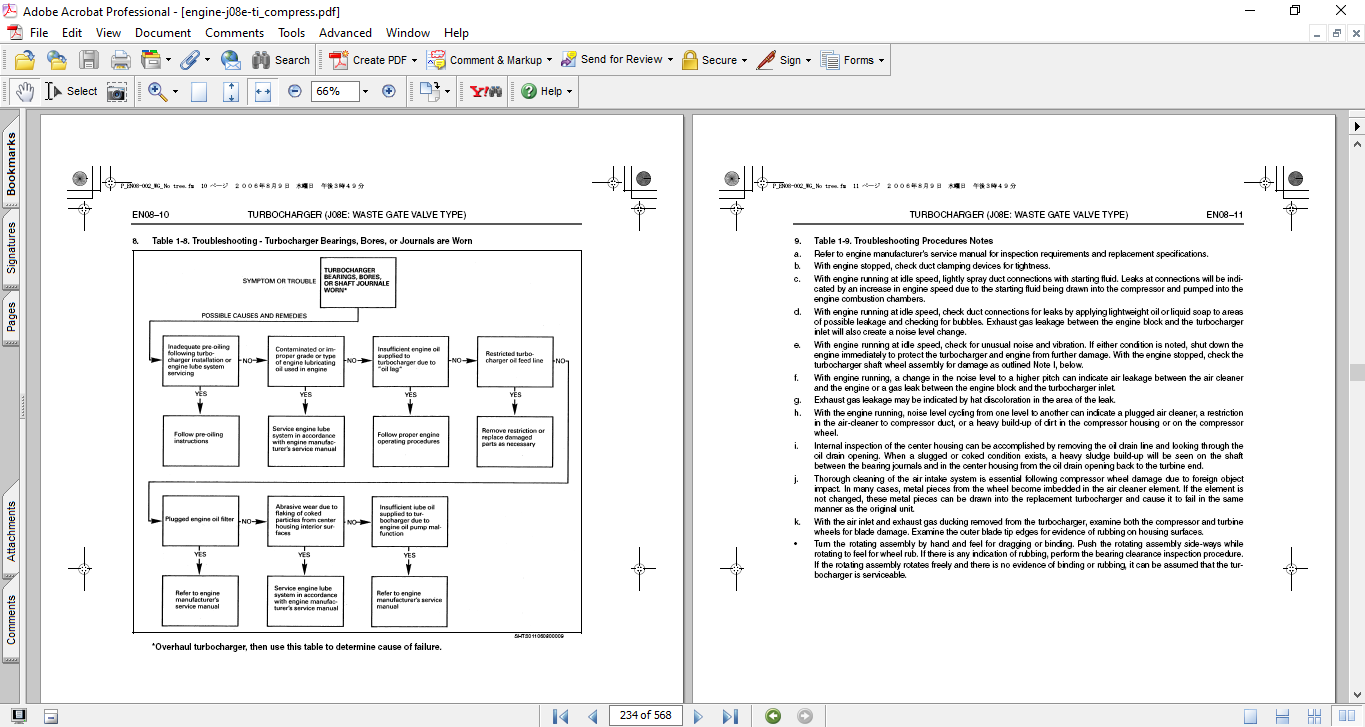
Task: Click the Fit Width icon
Action: click(263, 91)
